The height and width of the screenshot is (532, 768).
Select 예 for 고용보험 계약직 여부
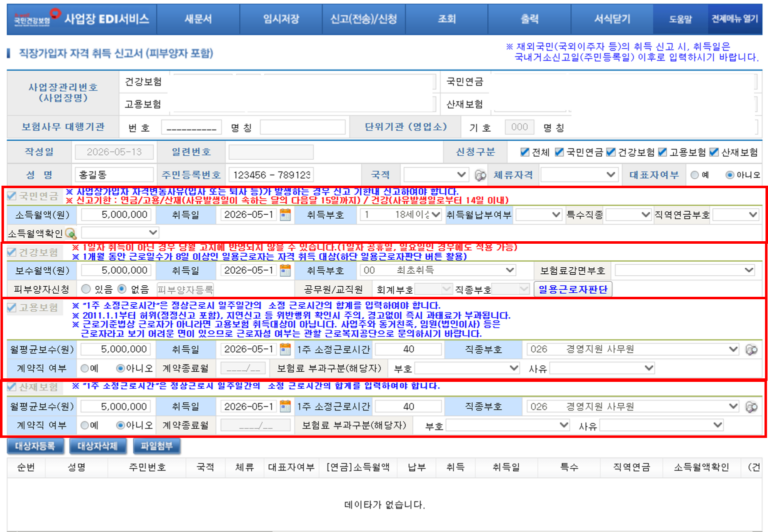[85, 368]
